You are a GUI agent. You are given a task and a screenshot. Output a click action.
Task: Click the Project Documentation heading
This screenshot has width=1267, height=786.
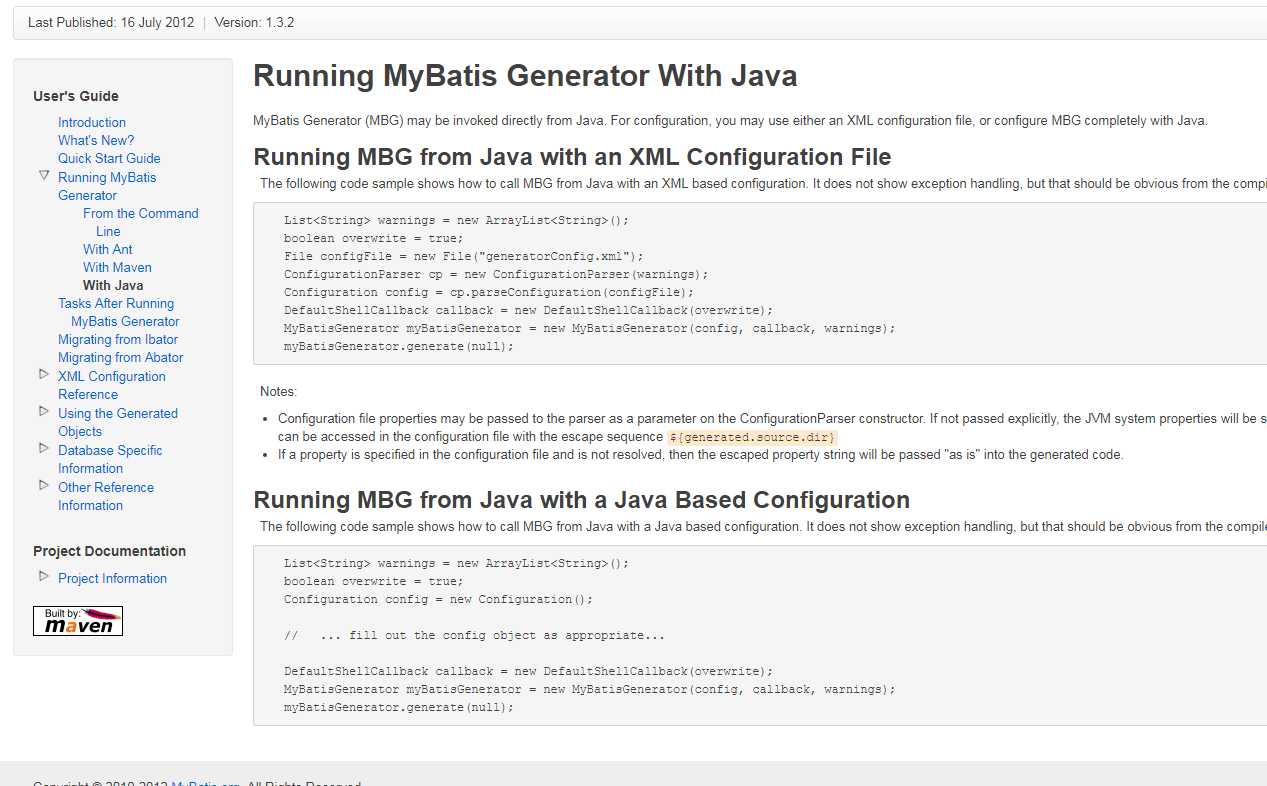[x=109, y=551]
